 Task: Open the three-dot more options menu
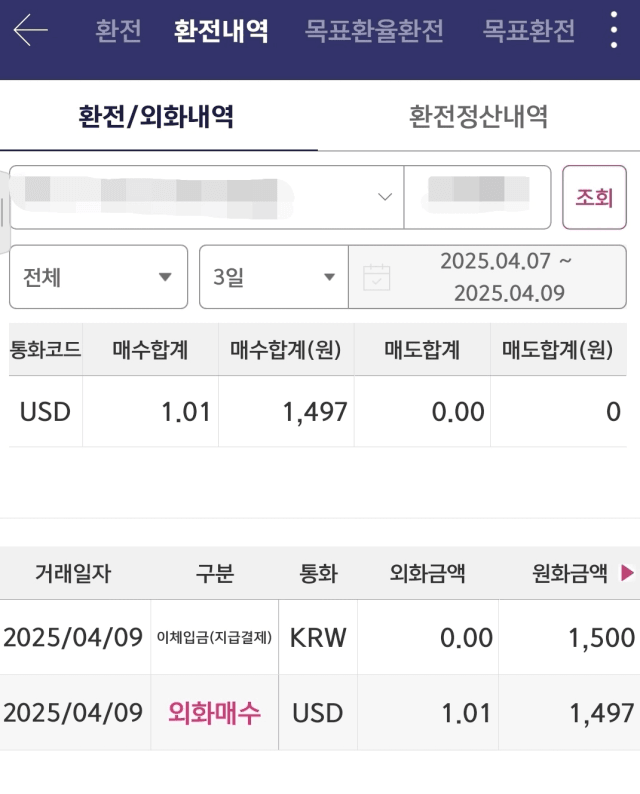pos(614,30)
